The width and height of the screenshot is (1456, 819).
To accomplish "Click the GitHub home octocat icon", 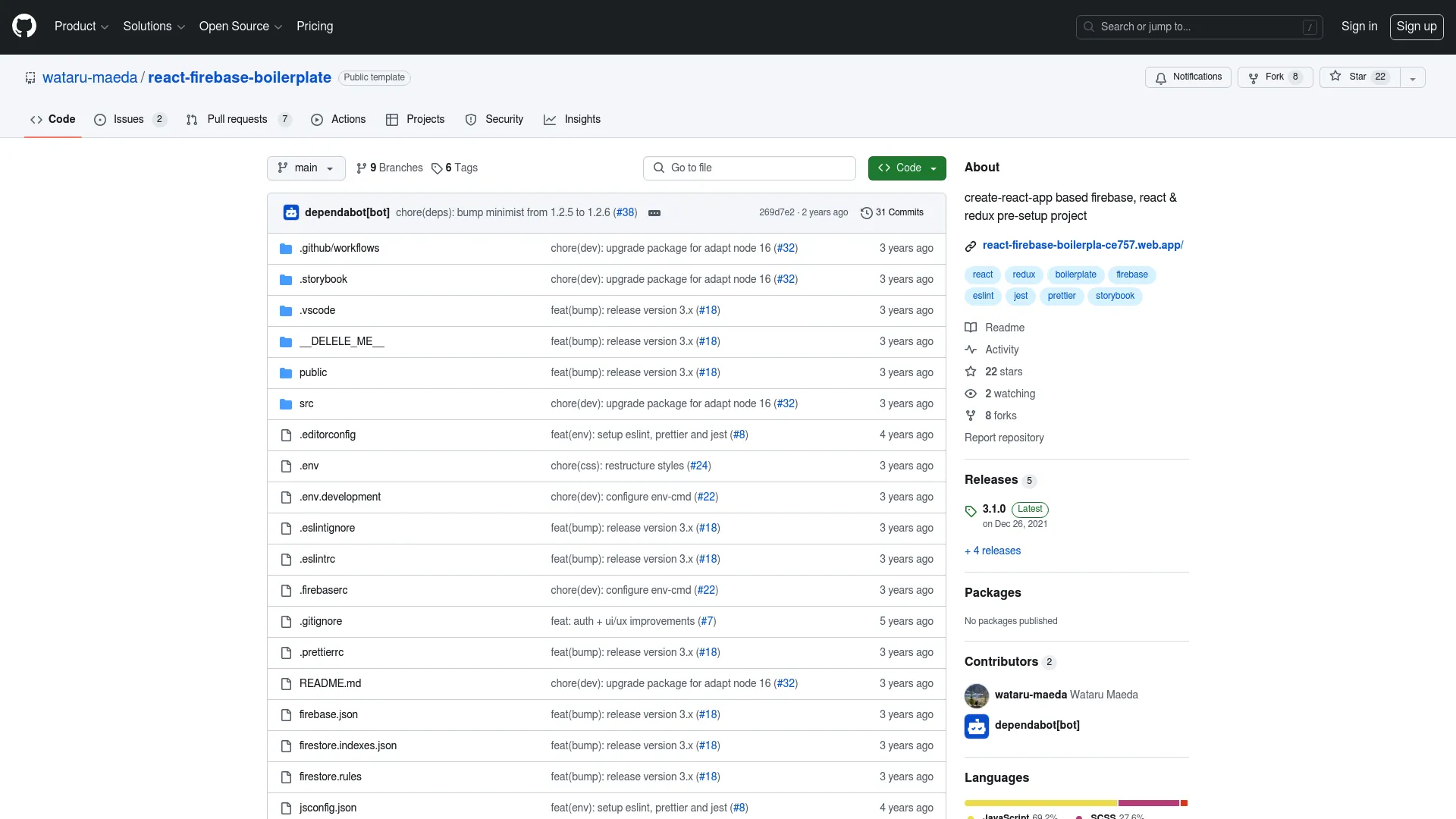I will (x=24, y=27).
